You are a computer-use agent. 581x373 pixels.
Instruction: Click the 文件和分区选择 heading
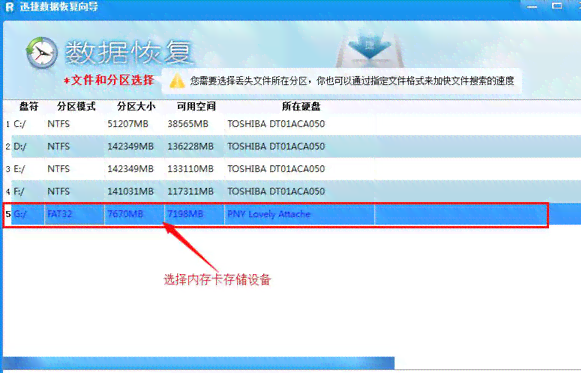click(x=109, y=80)
